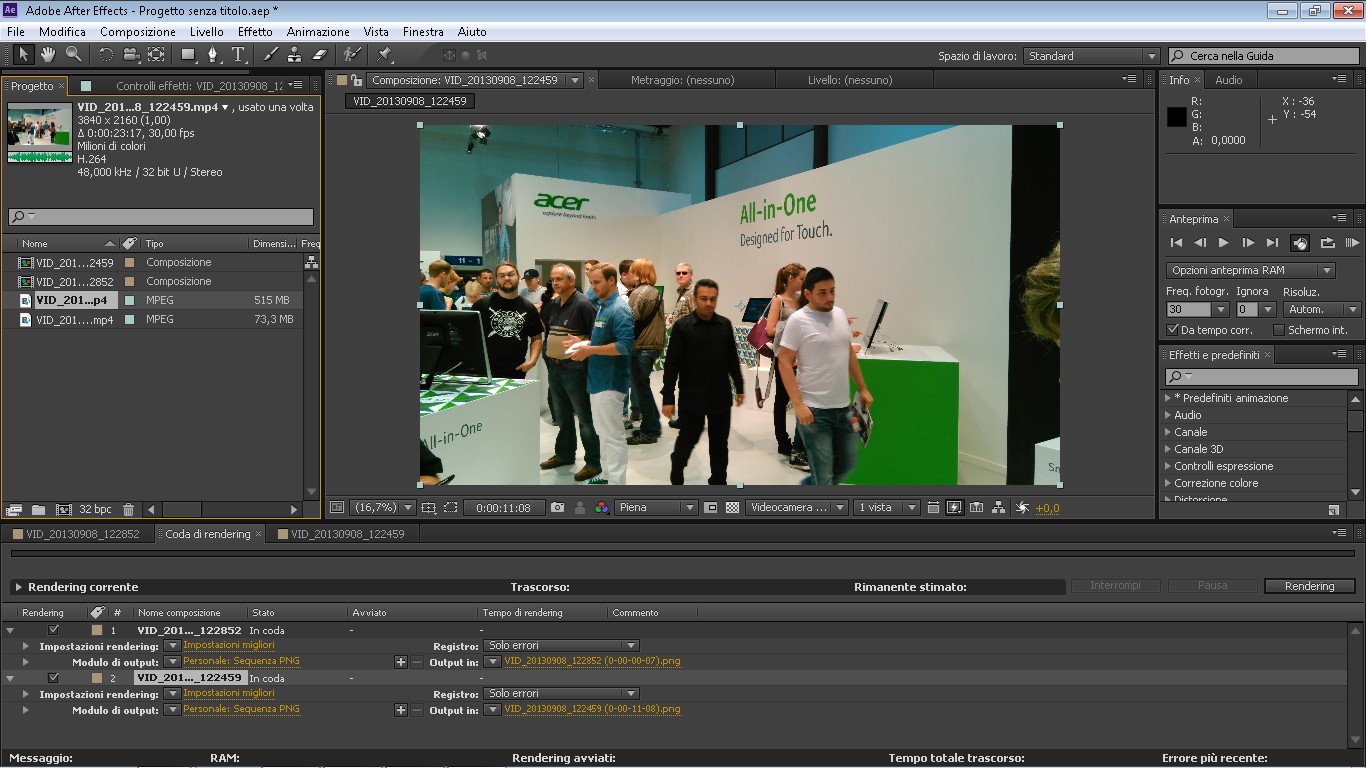
Task: Open the Effetto menu
Action: pos(255,32)
